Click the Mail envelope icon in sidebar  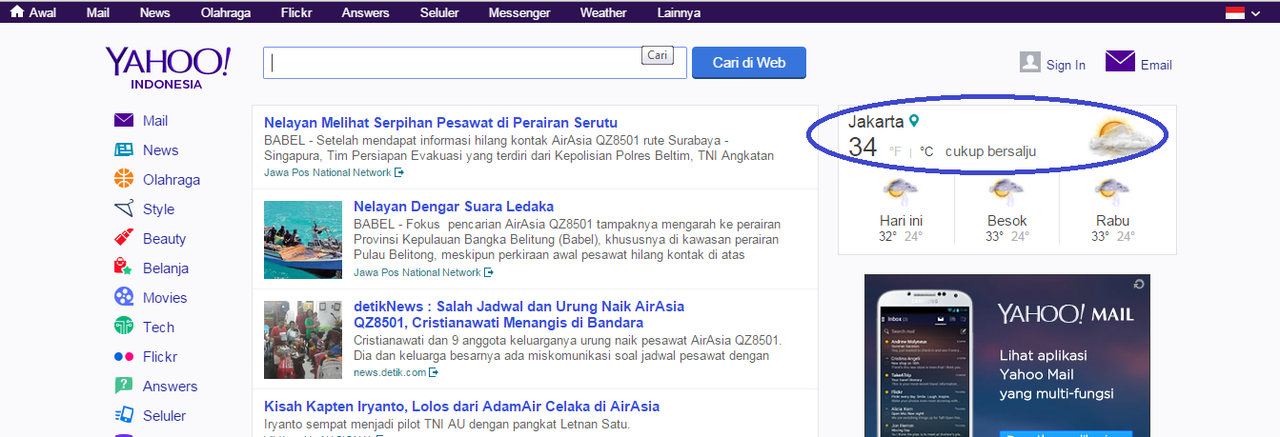[124, 120]
